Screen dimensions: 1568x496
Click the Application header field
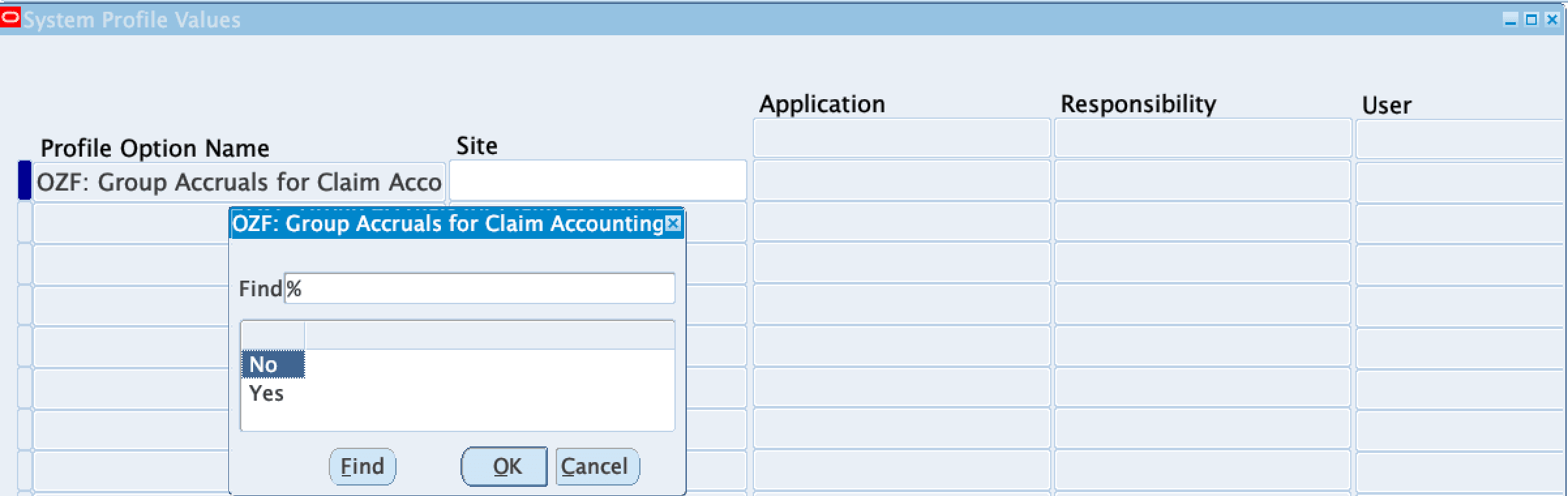(x=901, y=138)
